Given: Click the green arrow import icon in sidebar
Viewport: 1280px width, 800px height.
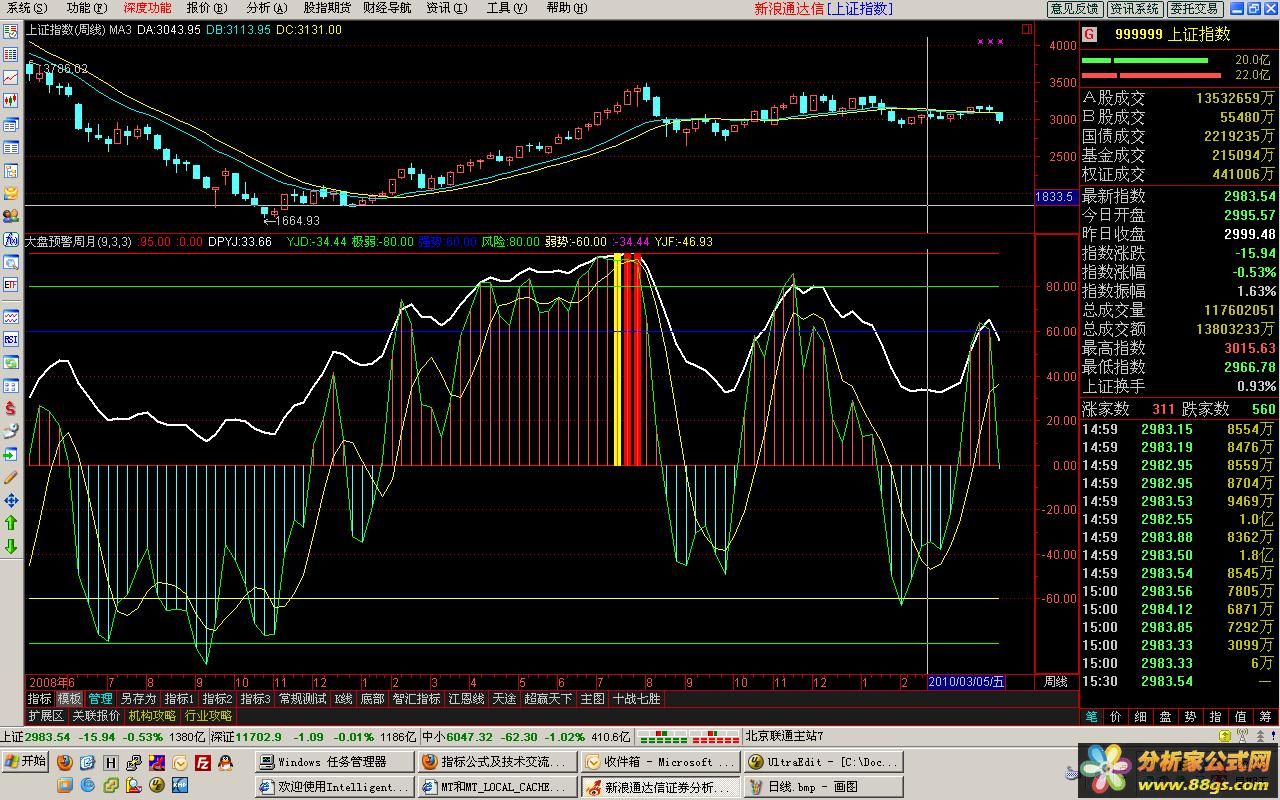Looking at the screenshot, I should click(x=11, y=454).
